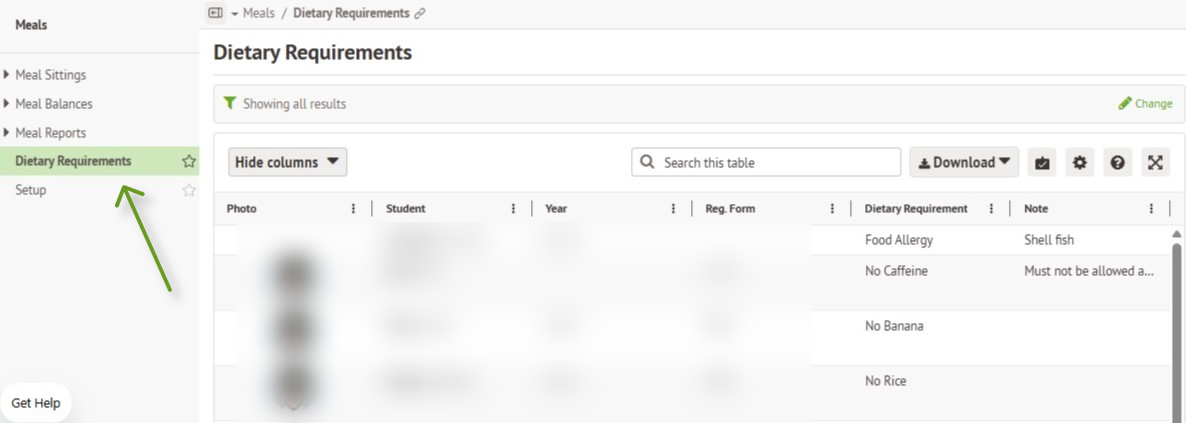
Task: Click the register checkmark icon beside Download
Action: click(1042, 162)
